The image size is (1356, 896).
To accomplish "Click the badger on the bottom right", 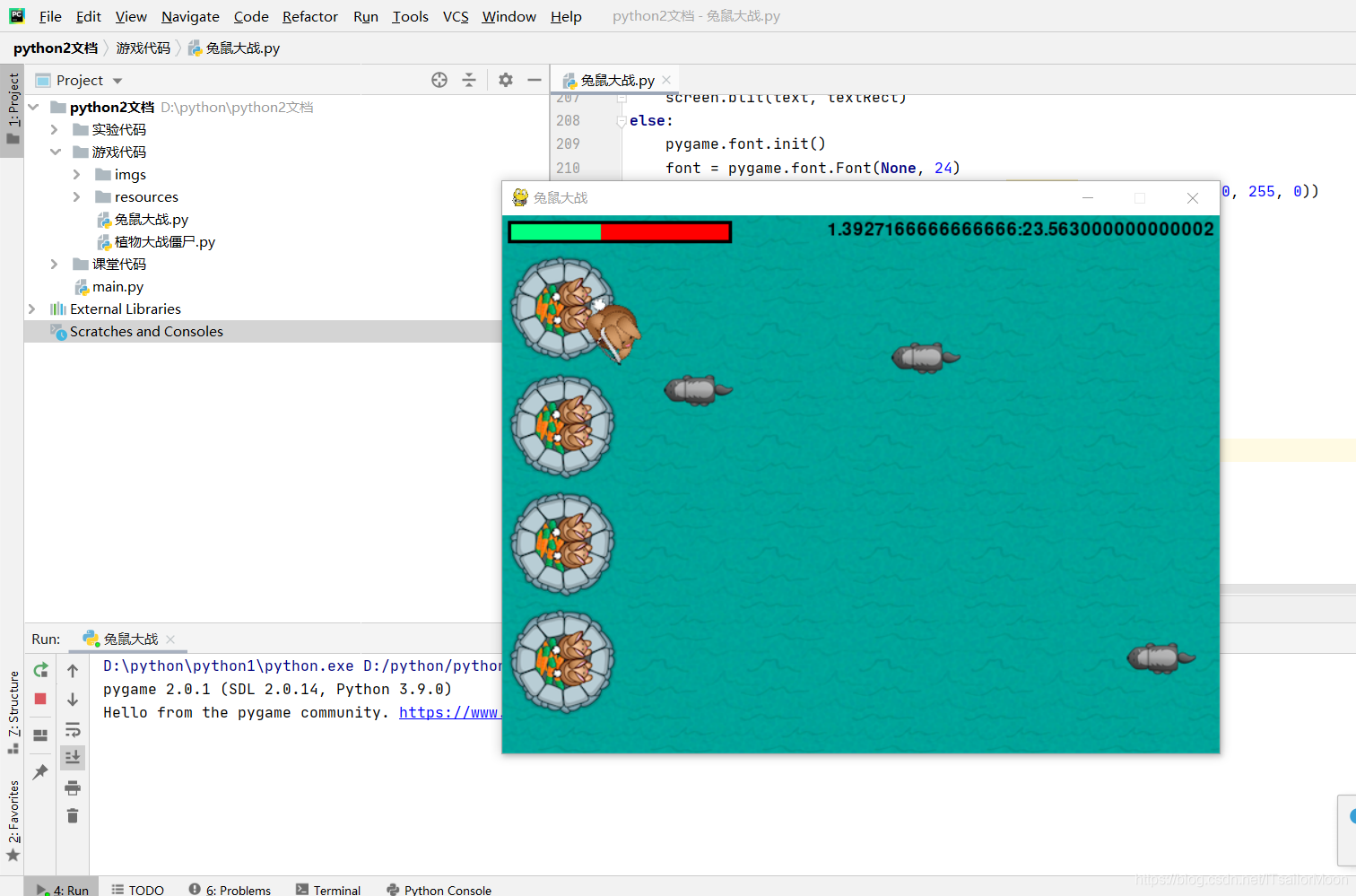I will (1160, 657).
